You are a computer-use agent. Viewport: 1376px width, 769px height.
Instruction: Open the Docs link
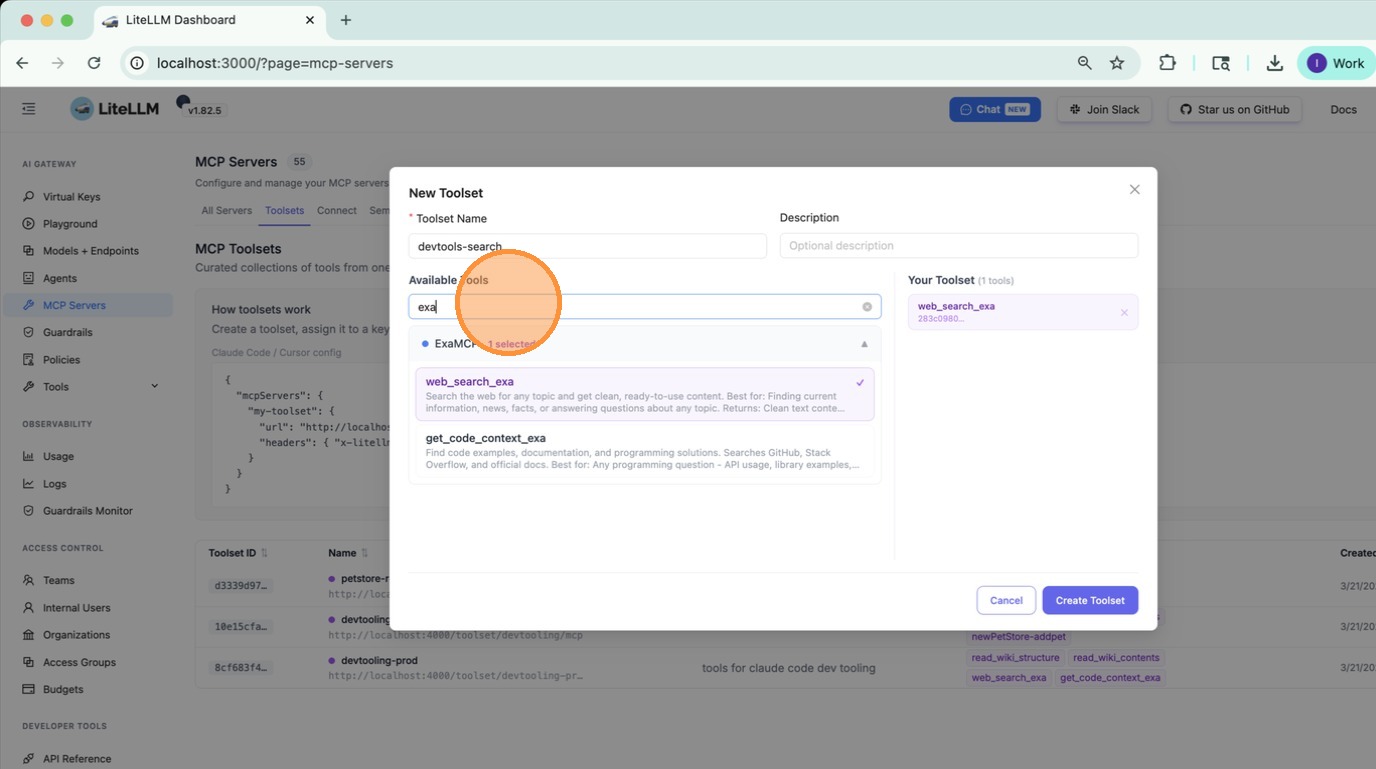point(1343,109)
